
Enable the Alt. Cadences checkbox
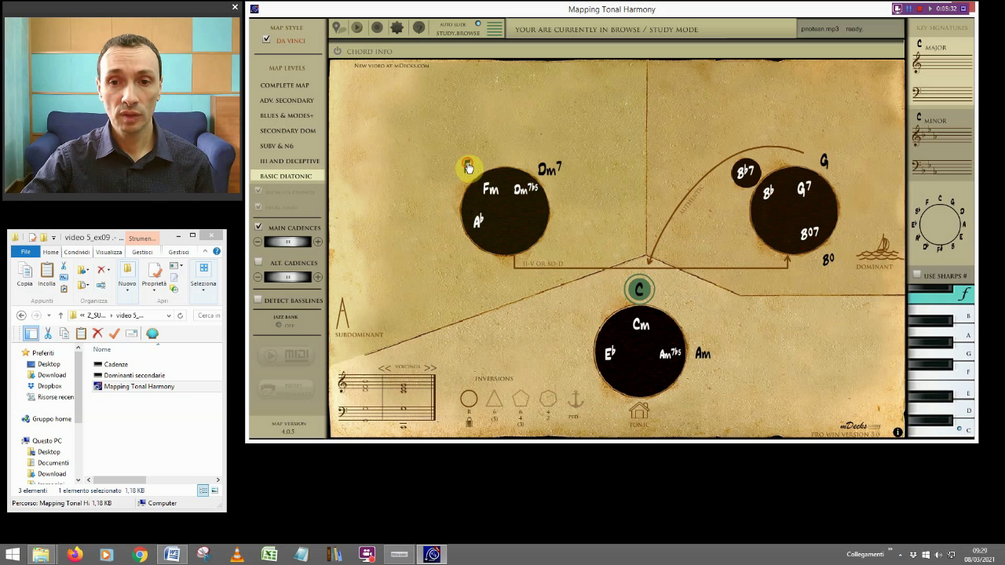(x=258, y=262)
